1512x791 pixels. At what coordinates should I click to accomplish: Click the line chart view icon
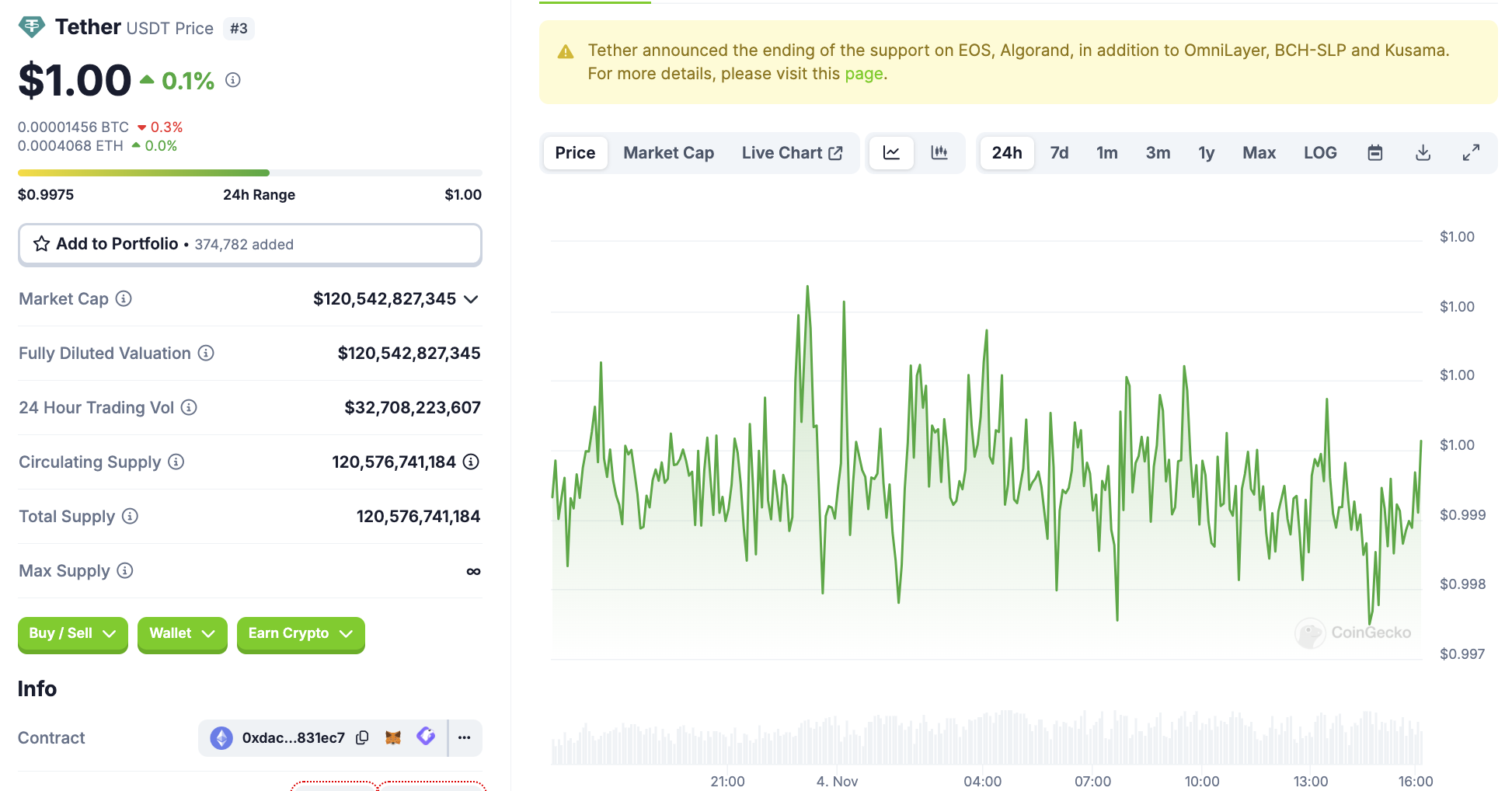891,153
